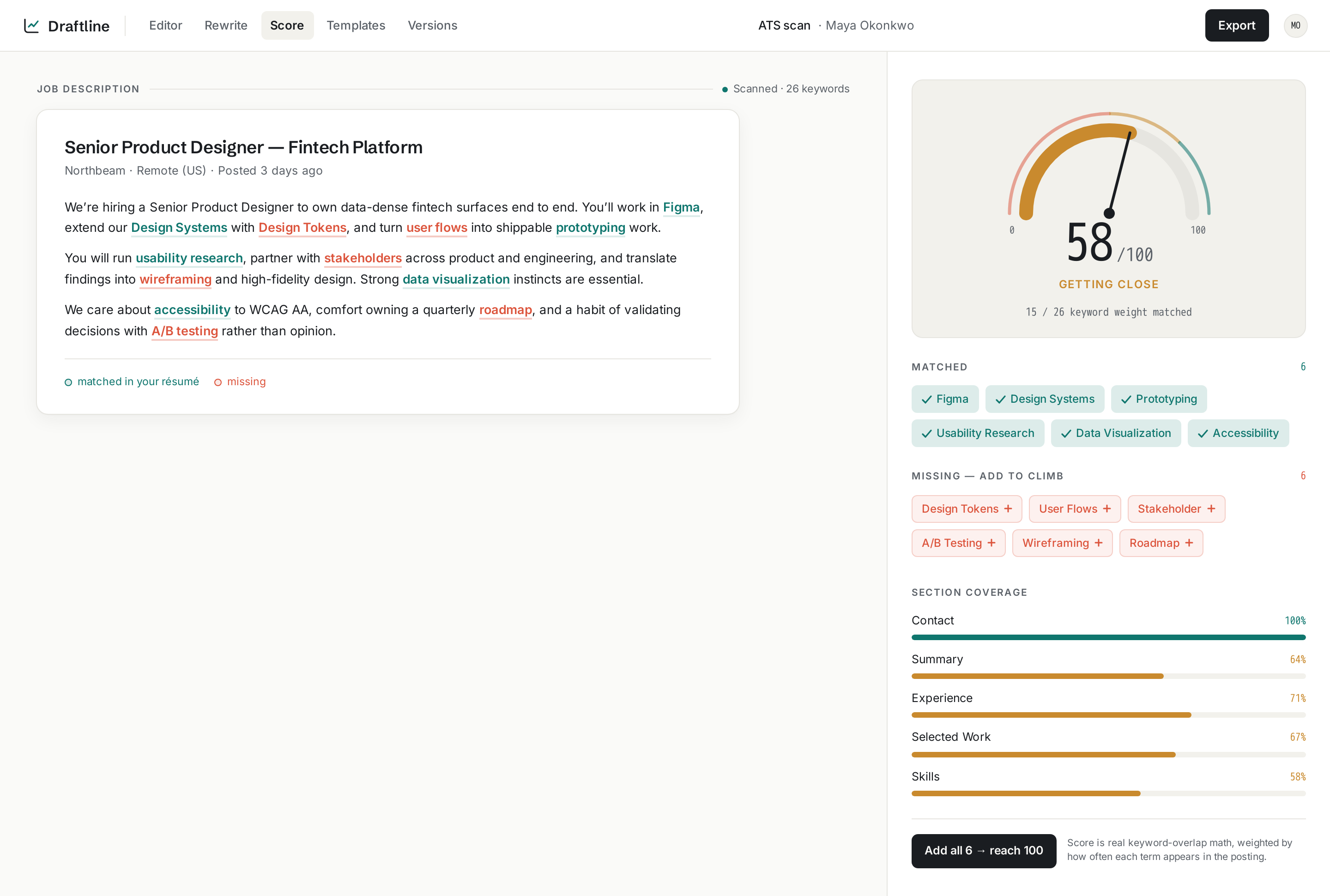This screenshot has width=1330, height=896.
Task: Toggle the matched Prototyping keyword chip
Action: pos(1159,399)
